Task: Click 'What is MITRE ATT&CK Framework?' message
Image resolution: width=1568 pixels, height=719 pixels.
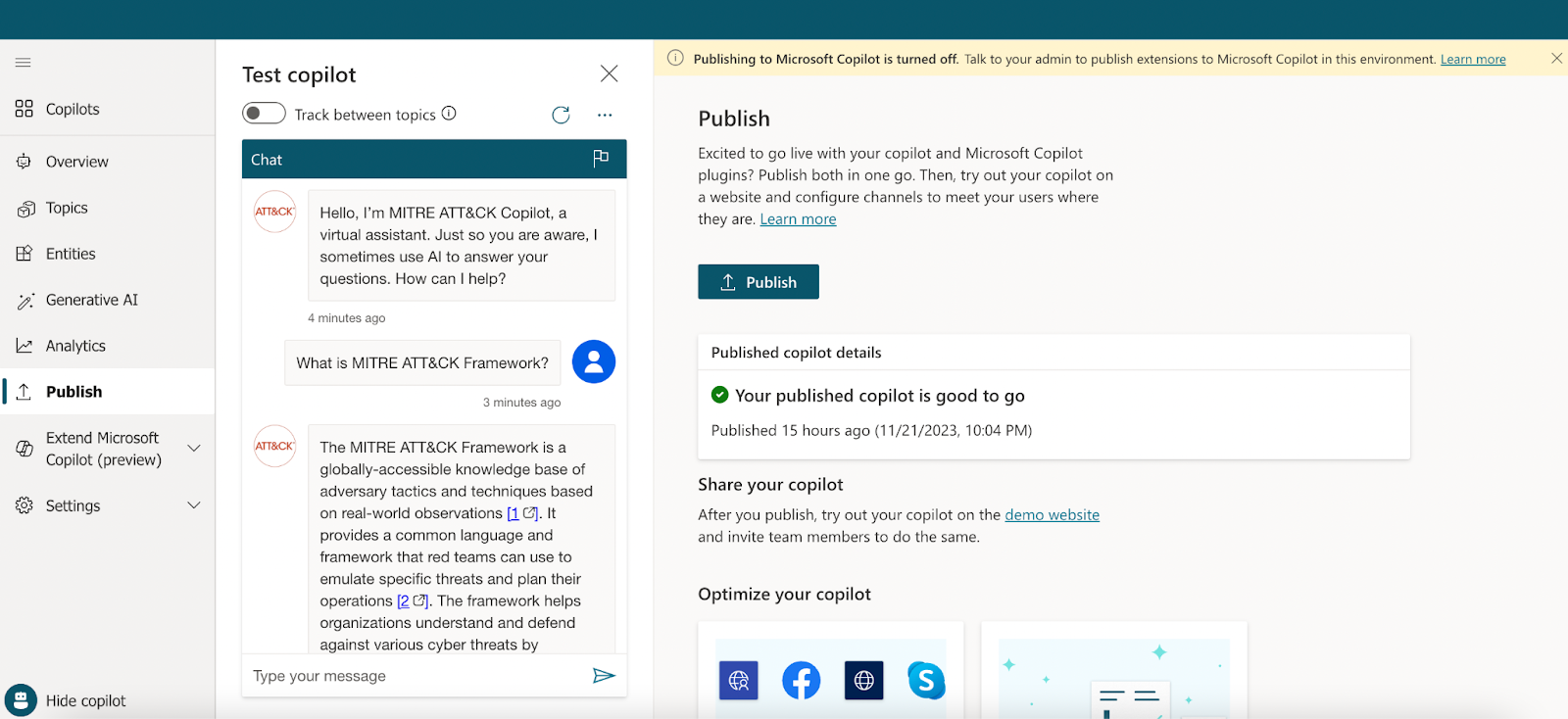Action: coord(422,362)
